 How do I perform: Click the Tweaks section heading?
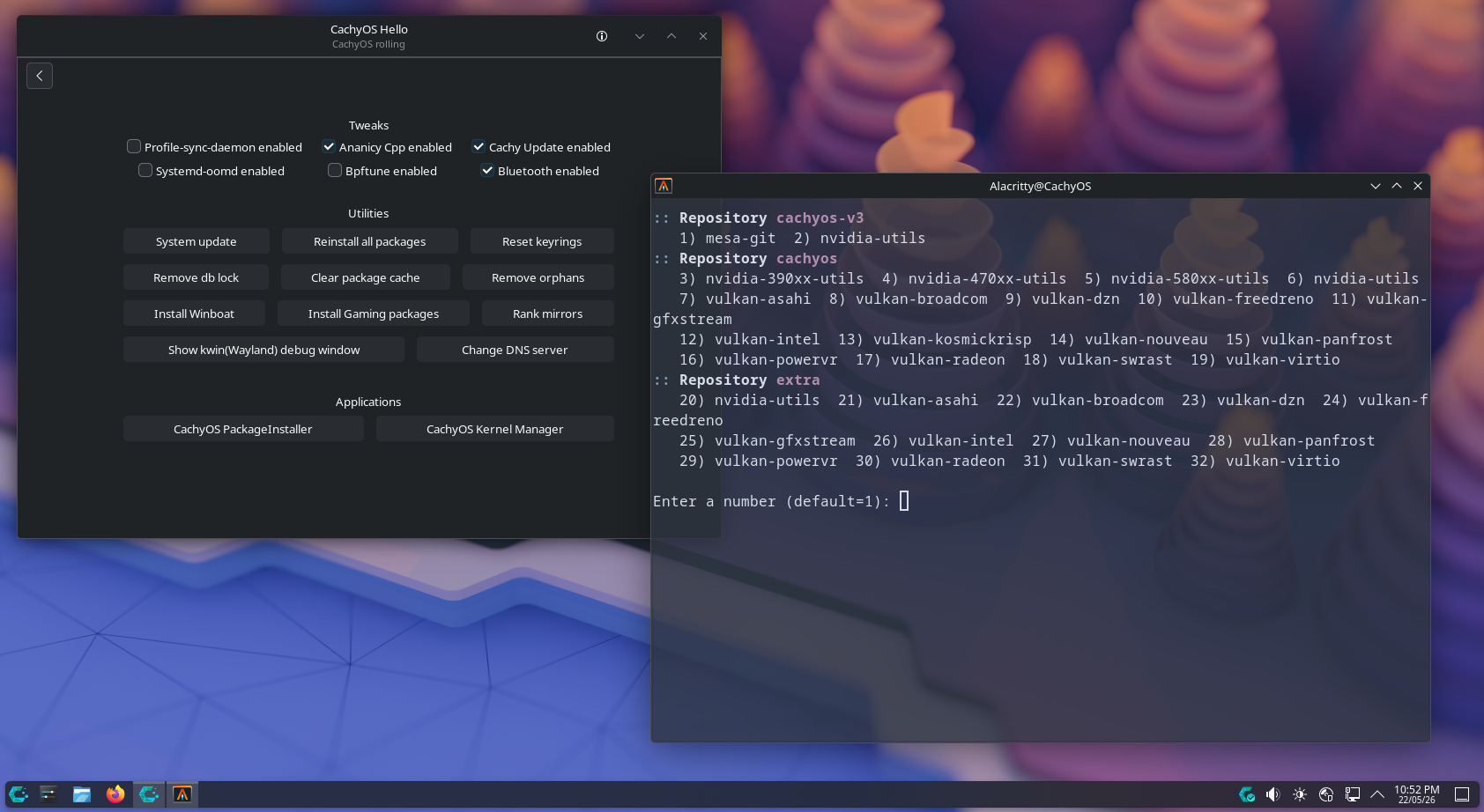pyautogui.click(x=368, y=125)
